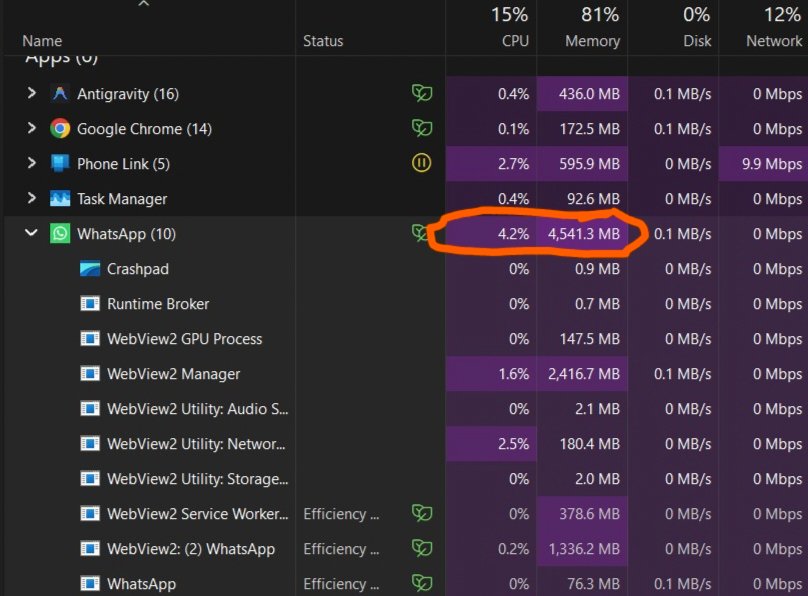Select the Crashpad process name

pyautogui.click(x=138, y=269)
